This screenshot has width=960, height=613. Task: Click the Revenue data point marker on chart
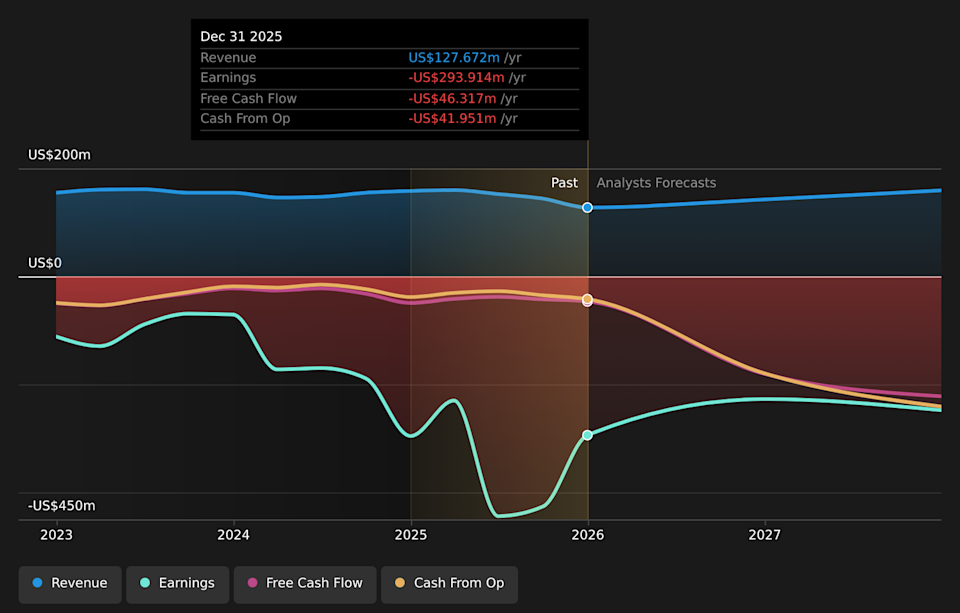587,208
